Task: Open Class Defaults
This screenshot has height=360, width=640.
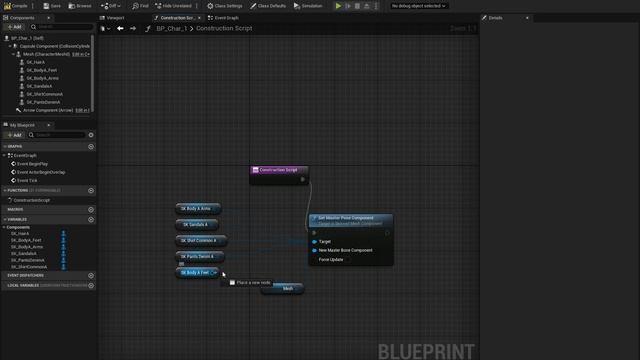Action: click(x=268, y=6)
